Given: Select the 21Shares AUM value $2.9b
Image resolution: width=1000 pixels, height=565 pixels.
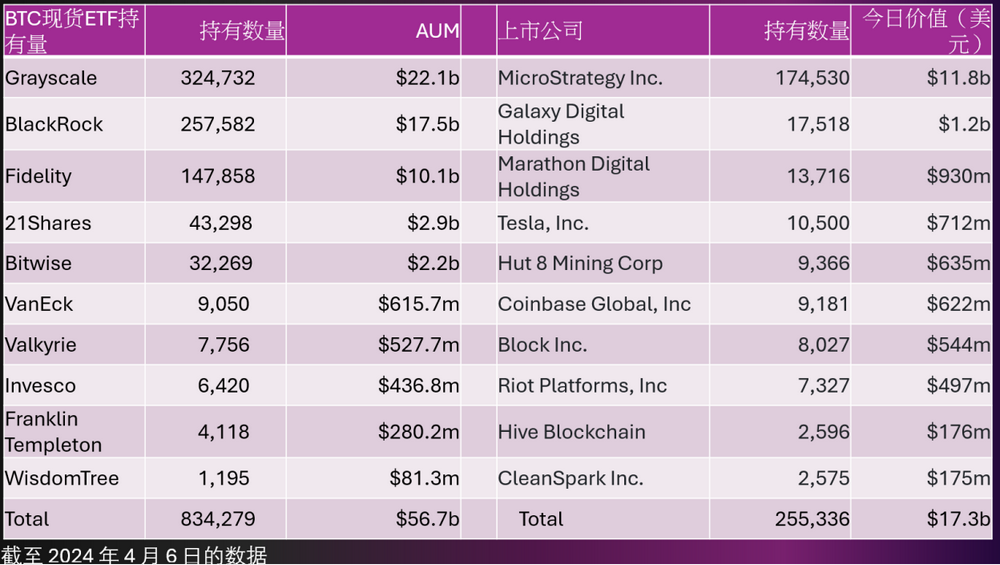Looking at the screenshot, I should click(x=433, y=223).
